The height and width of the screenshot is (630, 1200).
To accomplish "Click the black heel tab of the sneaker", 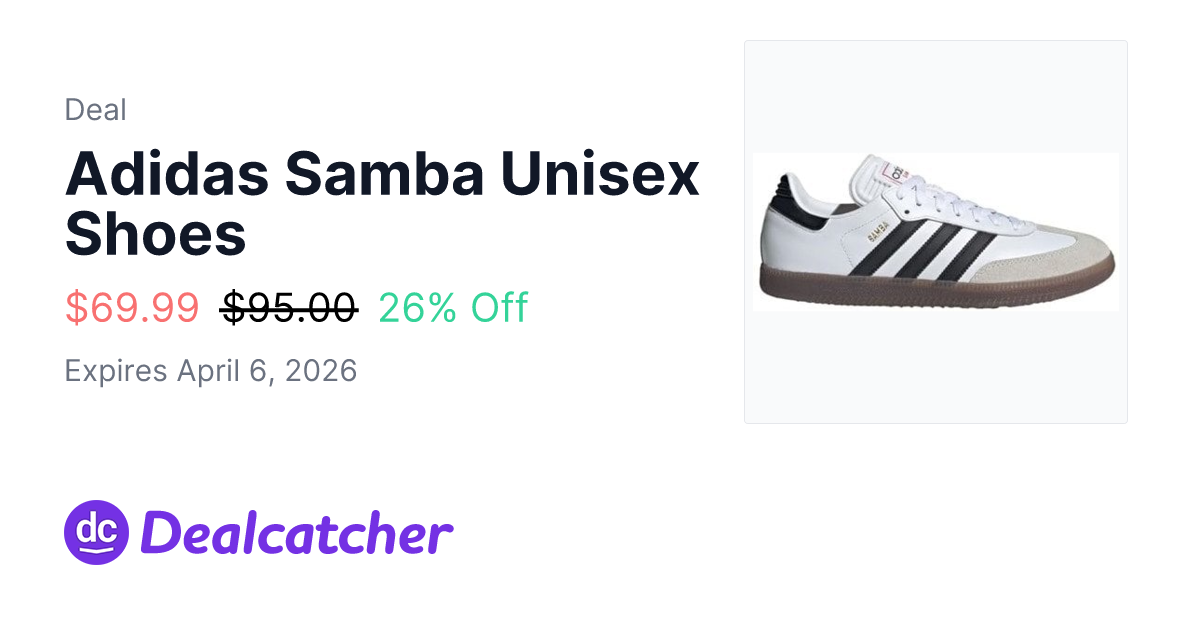I will click(x=786, y=193).
